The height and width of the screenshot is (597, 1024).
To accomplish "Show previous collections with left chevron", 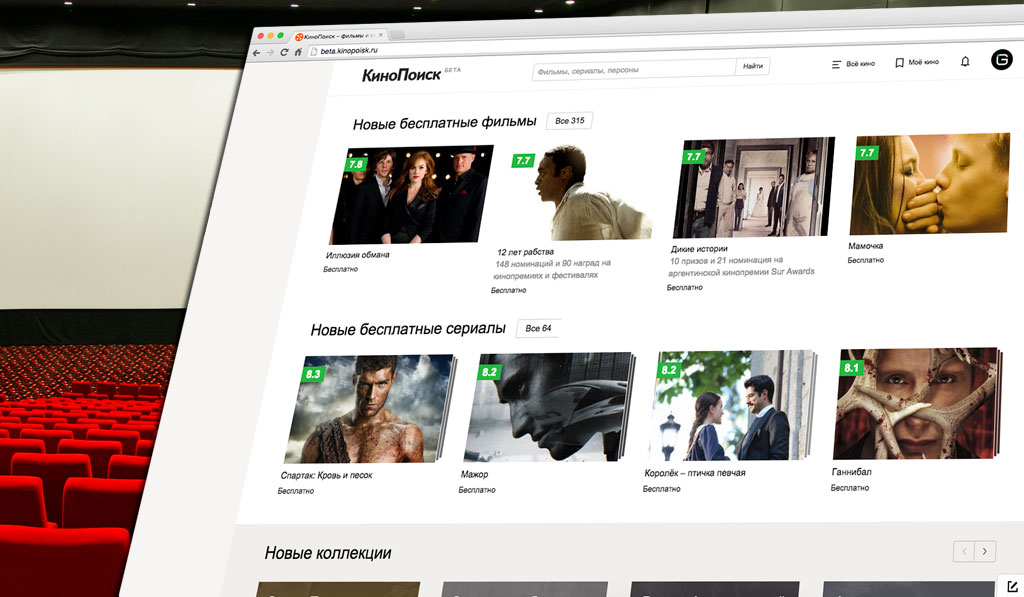I will pos(964,552).
